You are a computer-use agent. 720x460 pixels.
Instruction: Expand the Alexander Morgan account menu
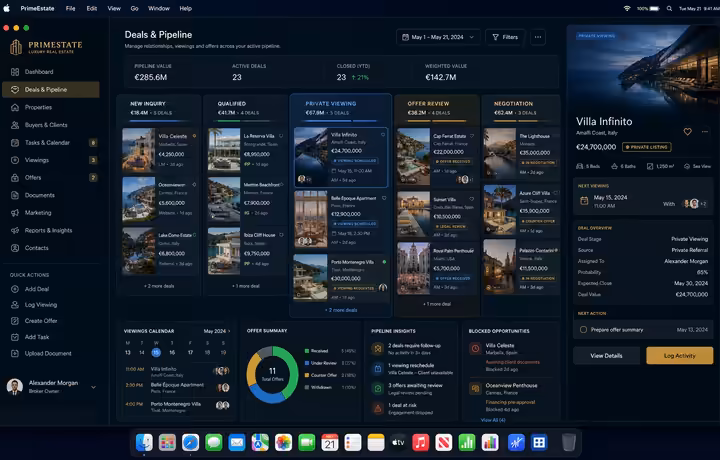pyautogui.click(x=93, y=387)
